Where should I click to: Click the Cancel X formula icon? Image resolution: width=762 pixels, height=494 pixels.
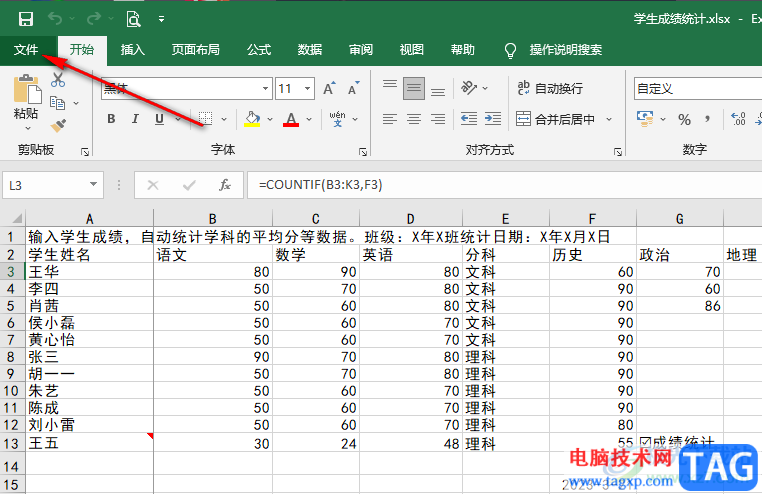(153, 185)
